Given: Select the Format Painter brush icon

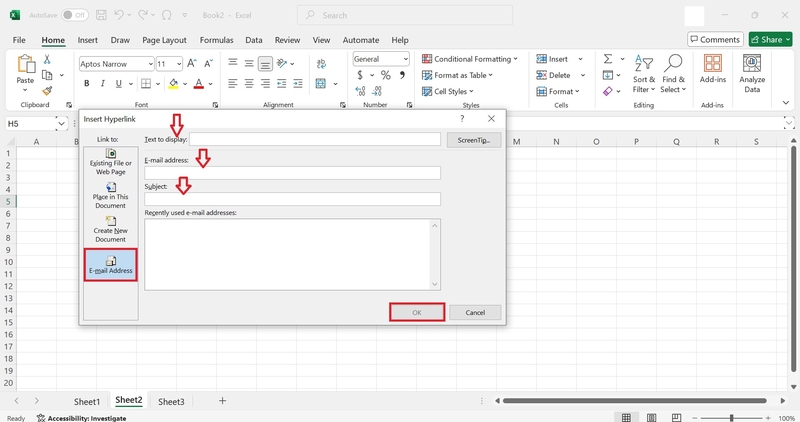Looking at the screenshot, I should coord(47,91).
